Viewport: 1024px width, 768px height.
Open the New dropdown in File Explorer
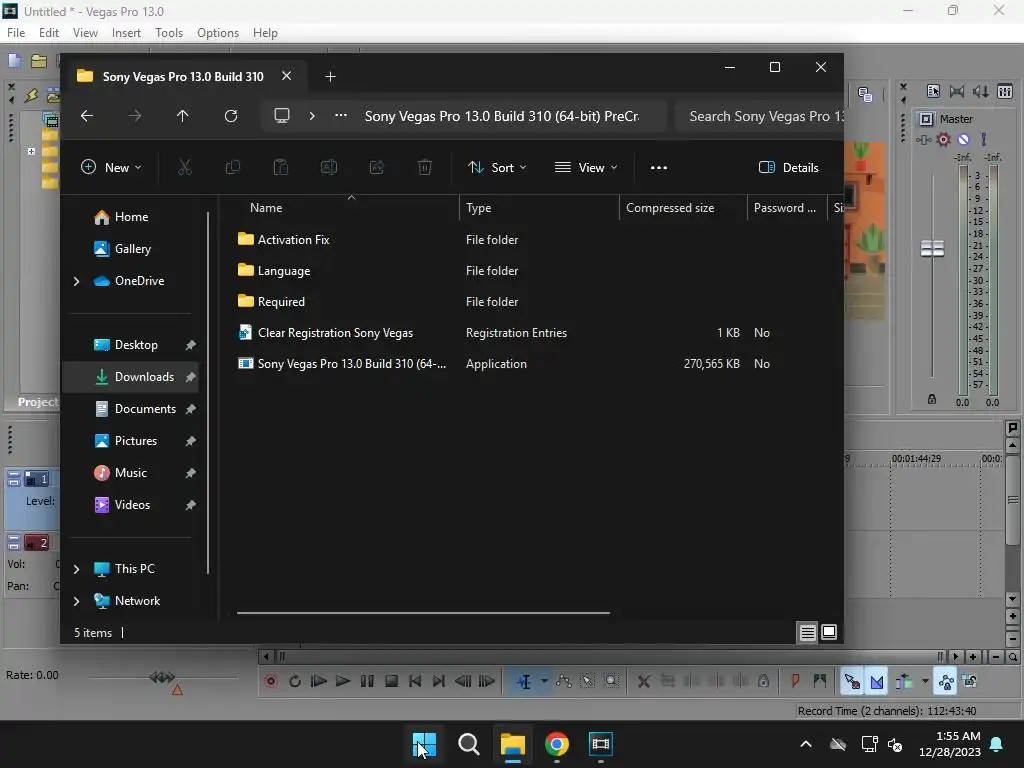click(x=111, y=168)
